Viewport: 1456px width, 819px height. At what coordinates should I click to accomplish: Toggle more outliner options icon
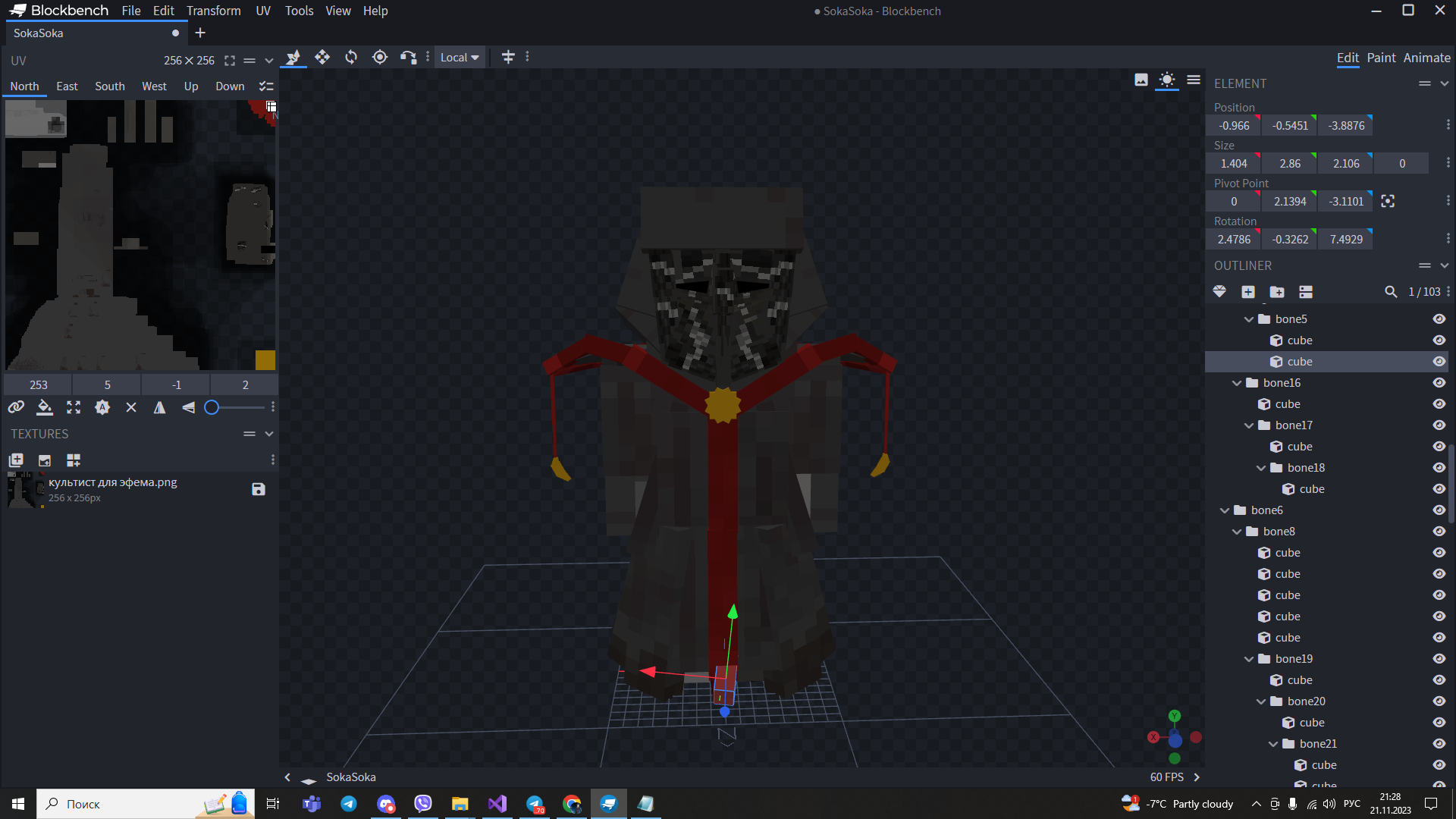point(1306,292)
